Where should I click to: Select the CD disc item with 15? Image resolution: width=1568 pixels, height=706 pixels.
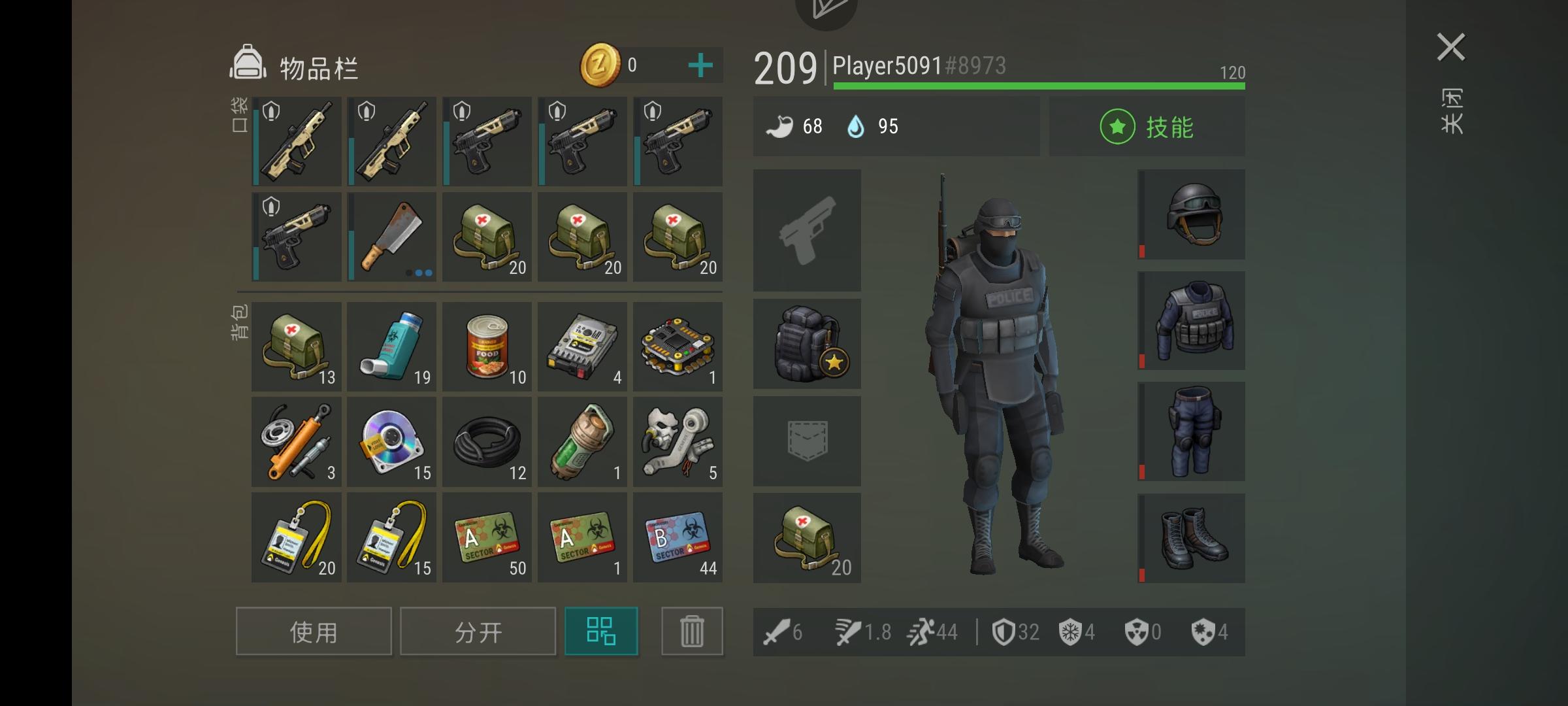coord(392,442)
